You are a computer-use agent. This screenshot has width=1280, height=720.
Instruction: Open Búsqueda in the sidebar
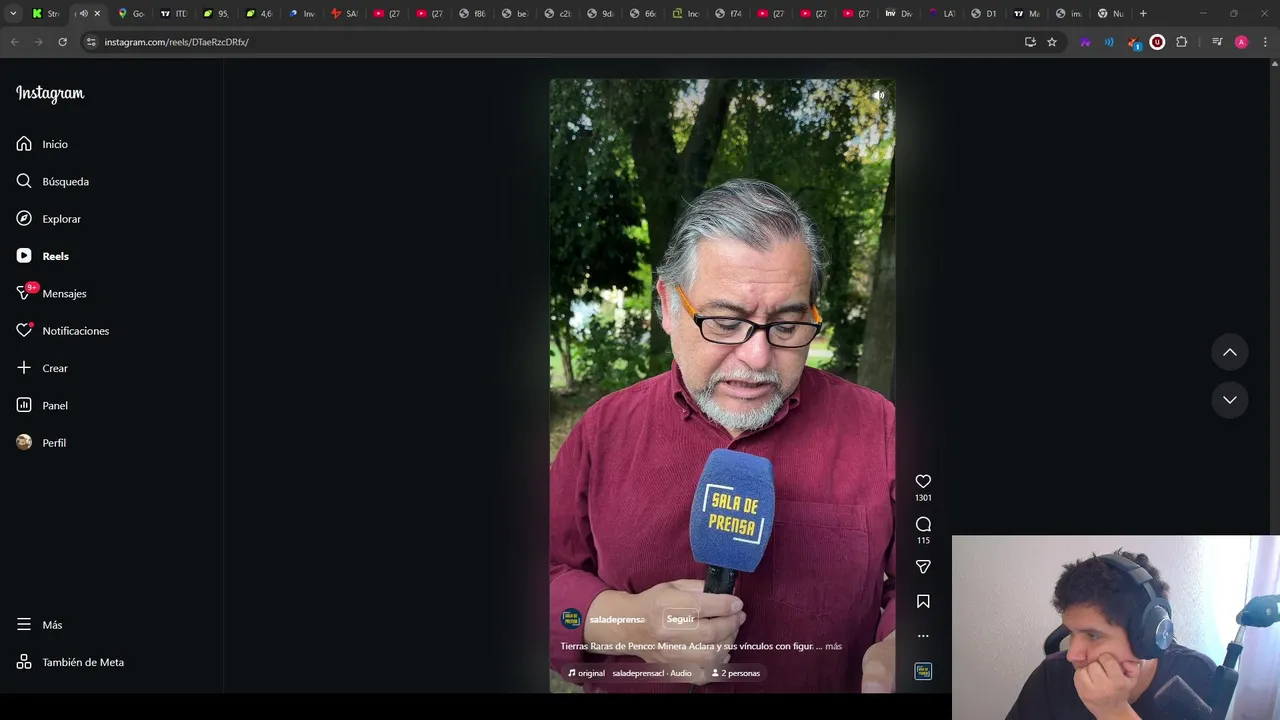coord(52,181)
